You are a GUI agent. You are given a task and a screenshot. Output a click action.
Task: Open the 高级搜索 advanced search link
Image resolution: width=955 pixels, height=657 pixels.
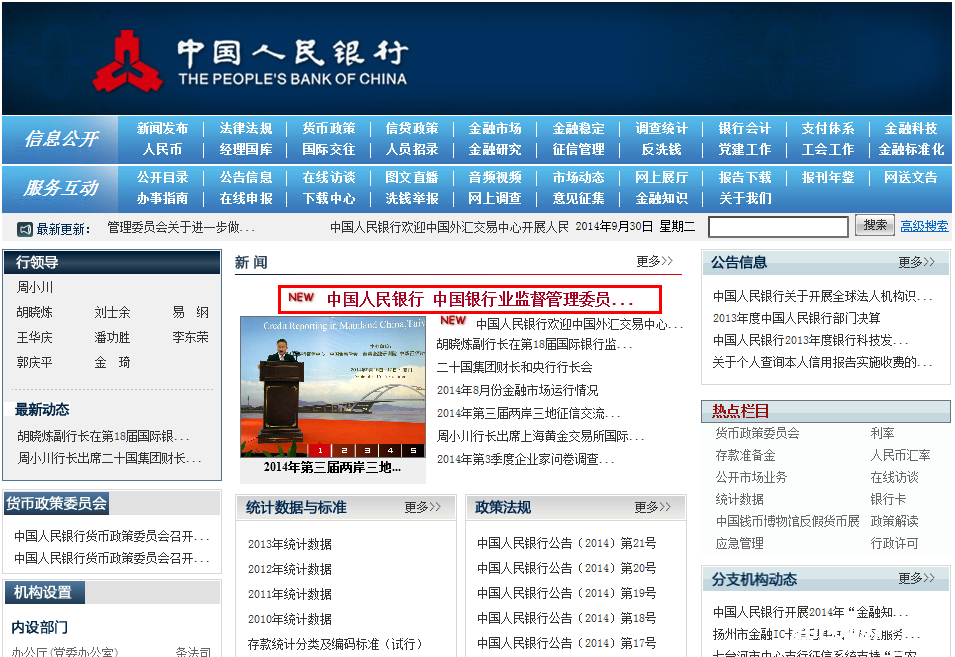[x=924, y=226]
